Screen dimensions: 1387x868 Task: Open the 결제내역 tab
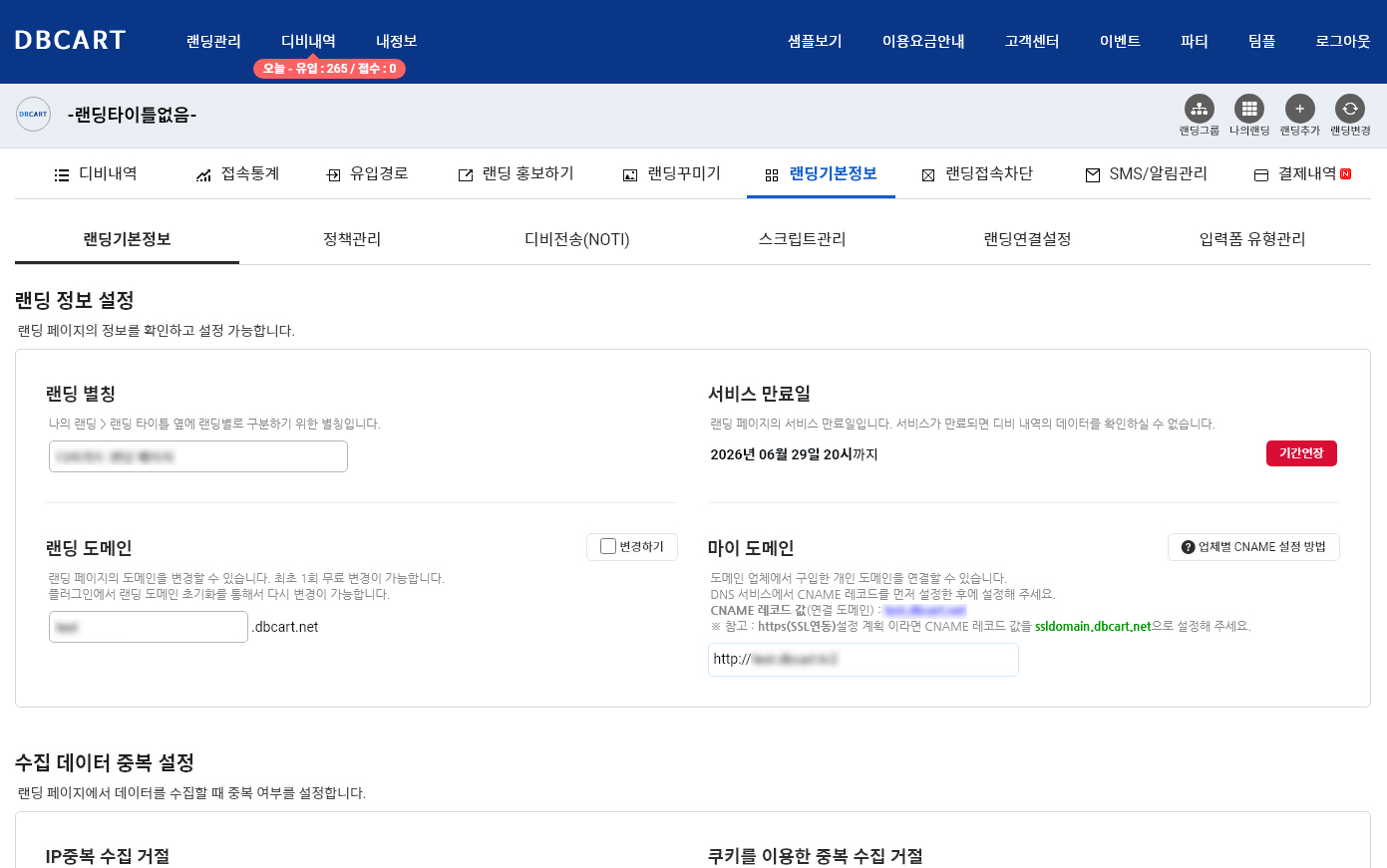(x=1302, y=174)
